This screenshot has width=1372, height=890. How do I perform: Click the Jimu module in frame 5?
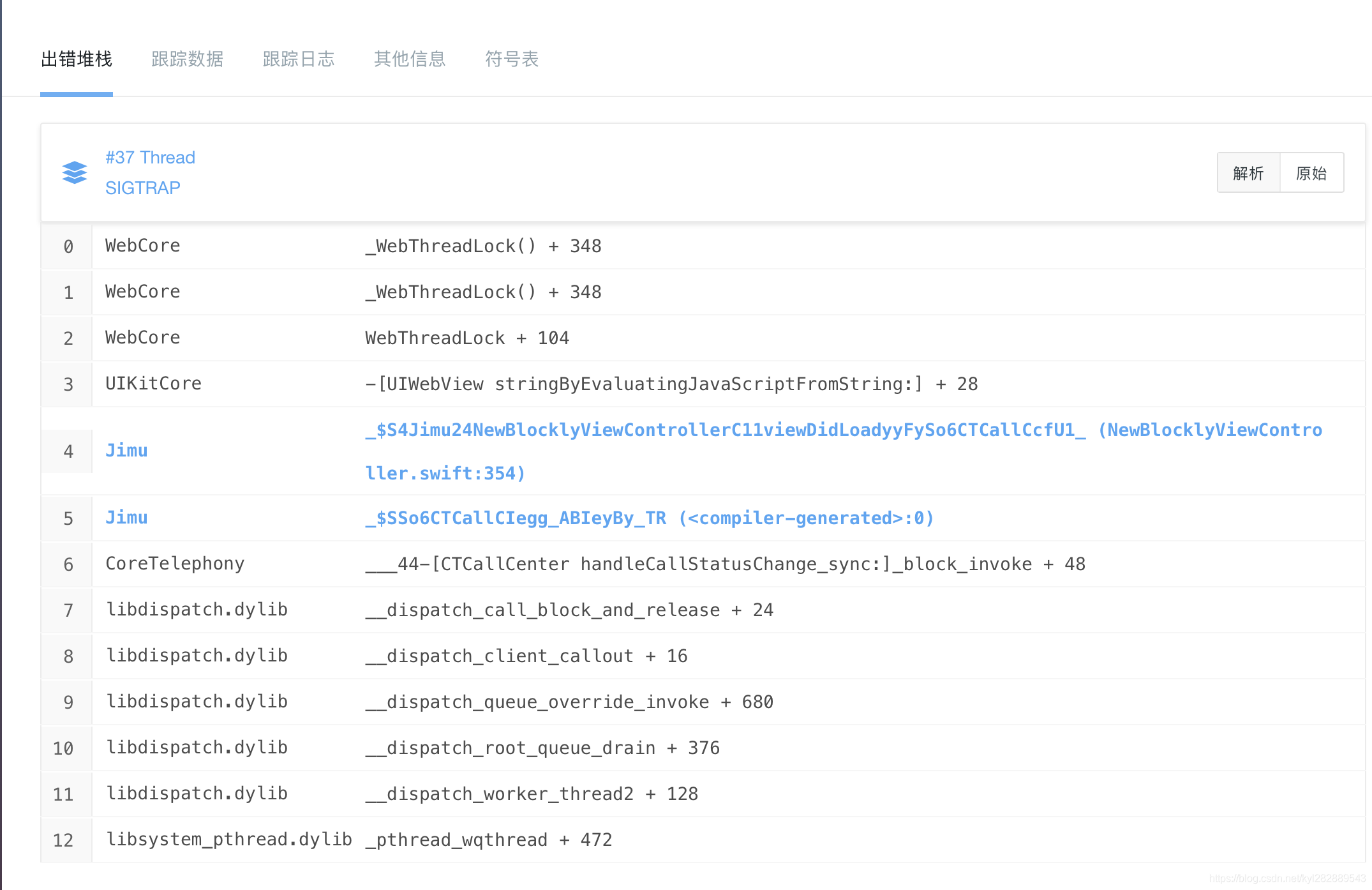coord(126,518)
